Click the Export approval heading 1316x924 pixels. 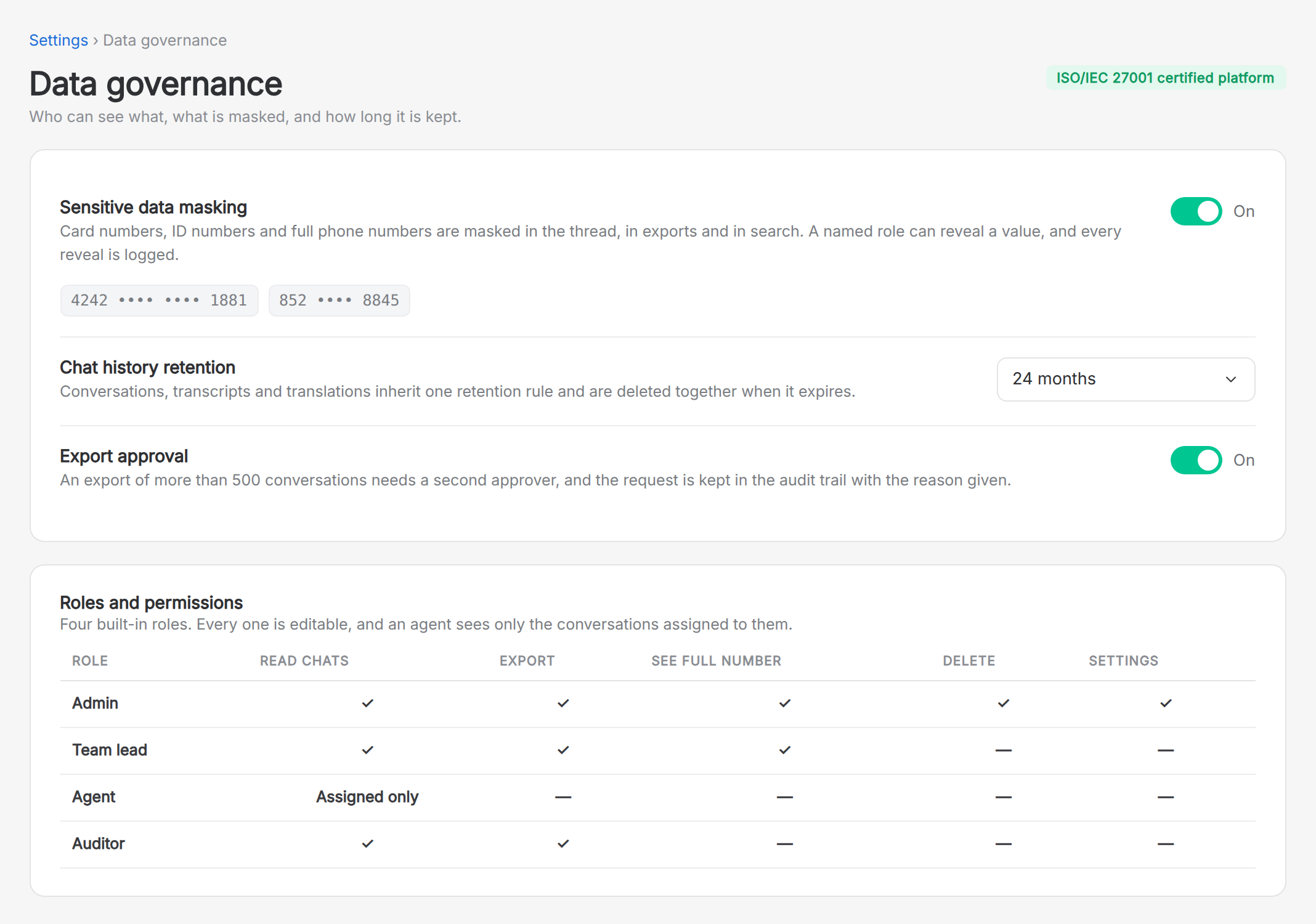(124, 456)
